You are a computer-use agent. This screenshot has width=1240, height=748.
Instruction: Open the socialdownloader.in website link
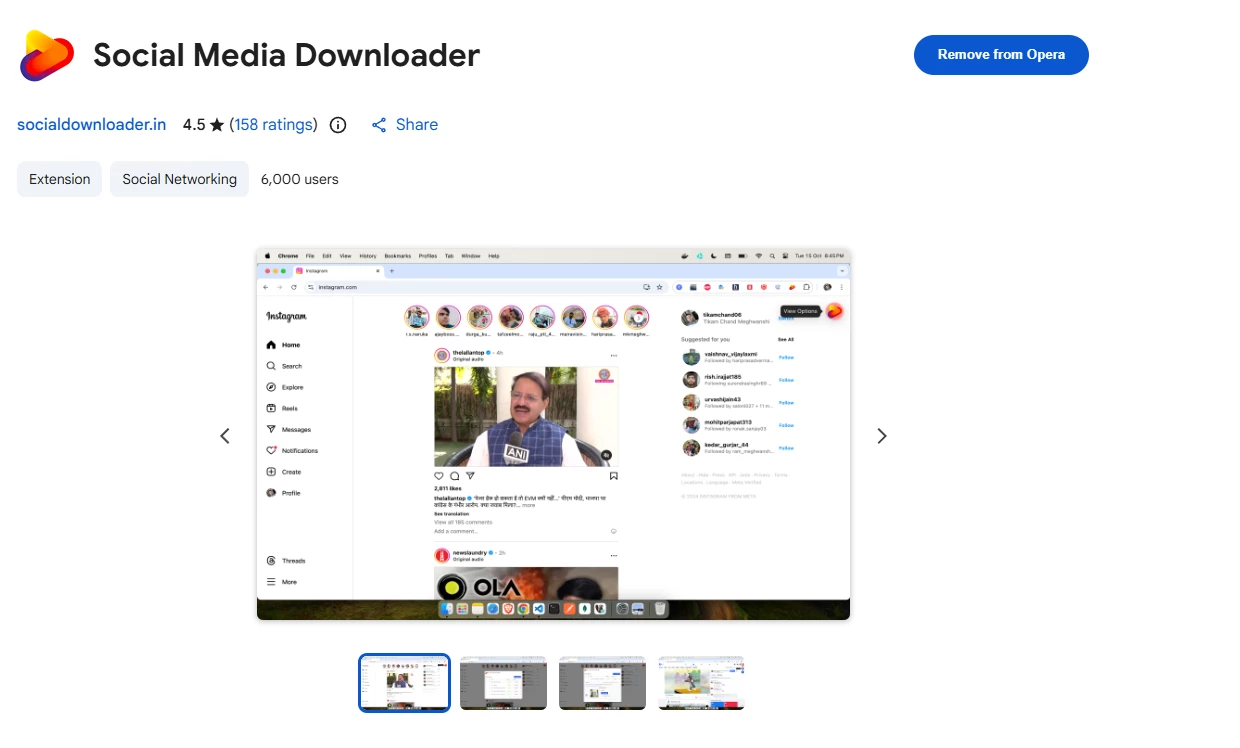(92, 125)
